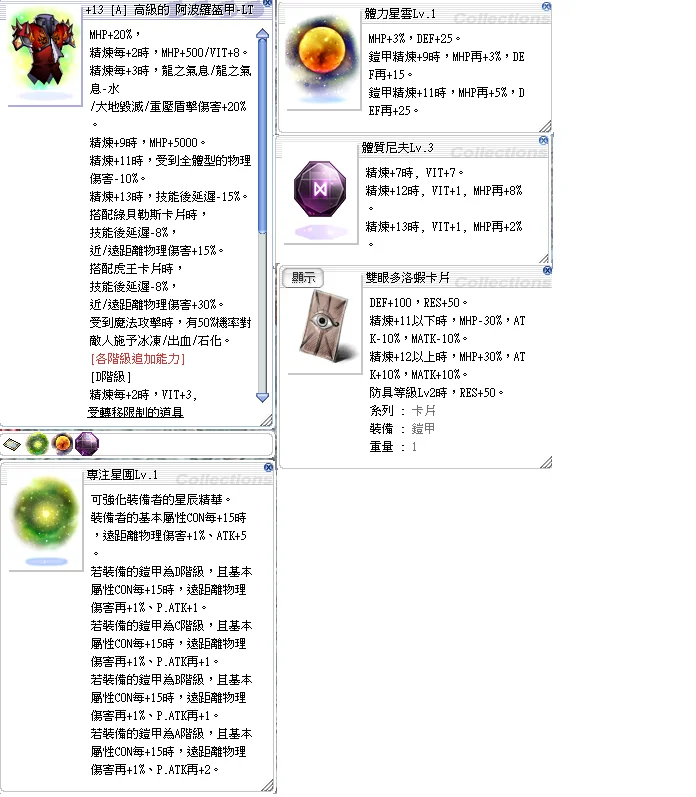Click the 精煉+7時, VIT+7 line
The height and width of the screenshot is (797, 696).
coord(414,173)
